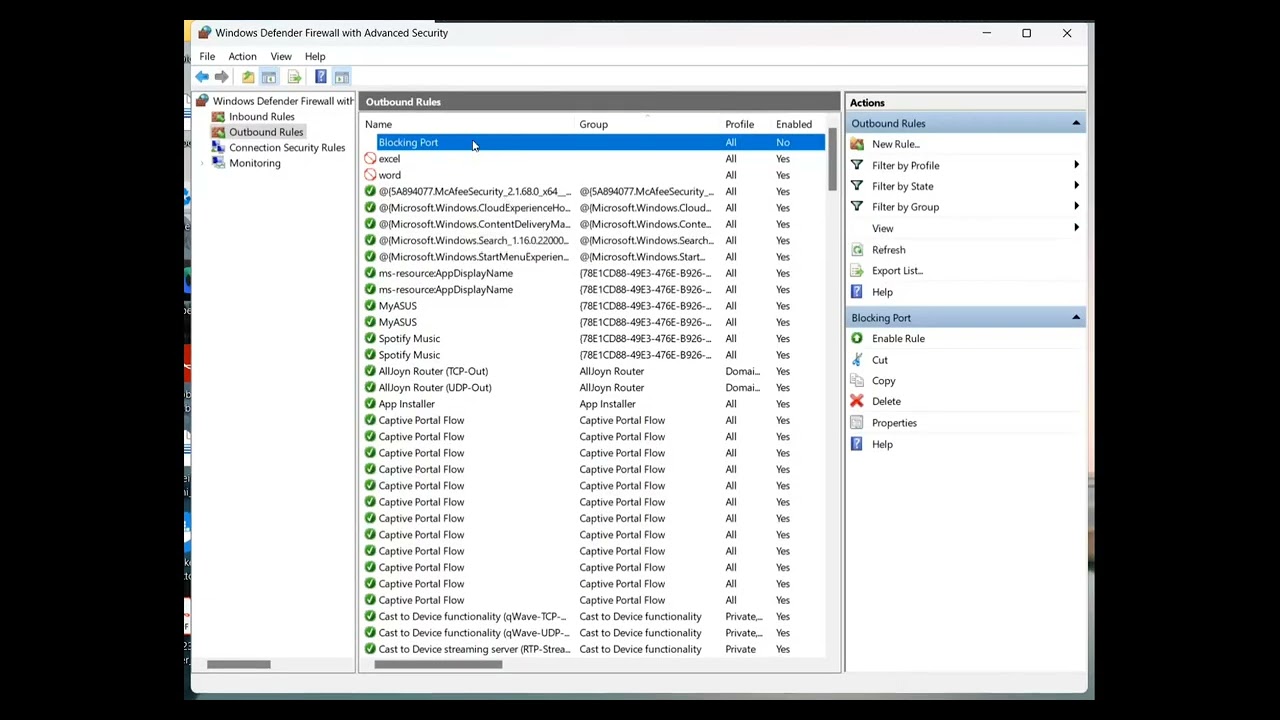Click the Forward arrow toolbar icon
The height and width of the screenshot is (720, 1280).
pyautogui.click(x=221, y=77)
